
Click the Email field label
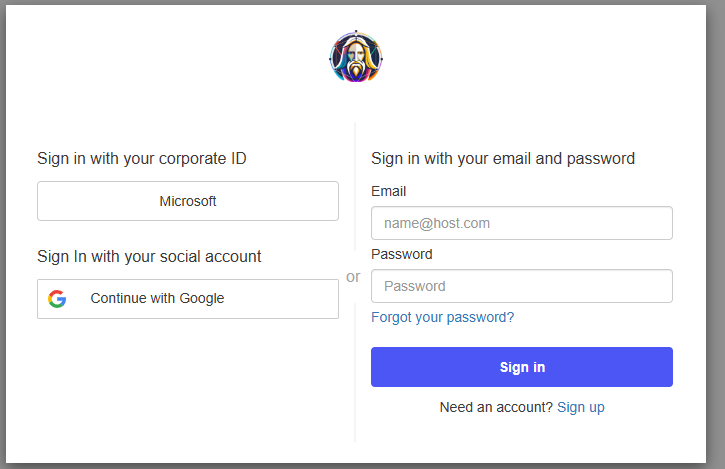[388, 191]
